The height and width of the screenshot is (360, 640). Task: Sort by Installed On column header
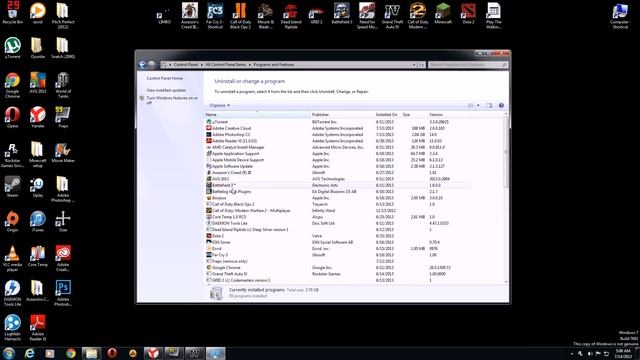click(387, 115)
